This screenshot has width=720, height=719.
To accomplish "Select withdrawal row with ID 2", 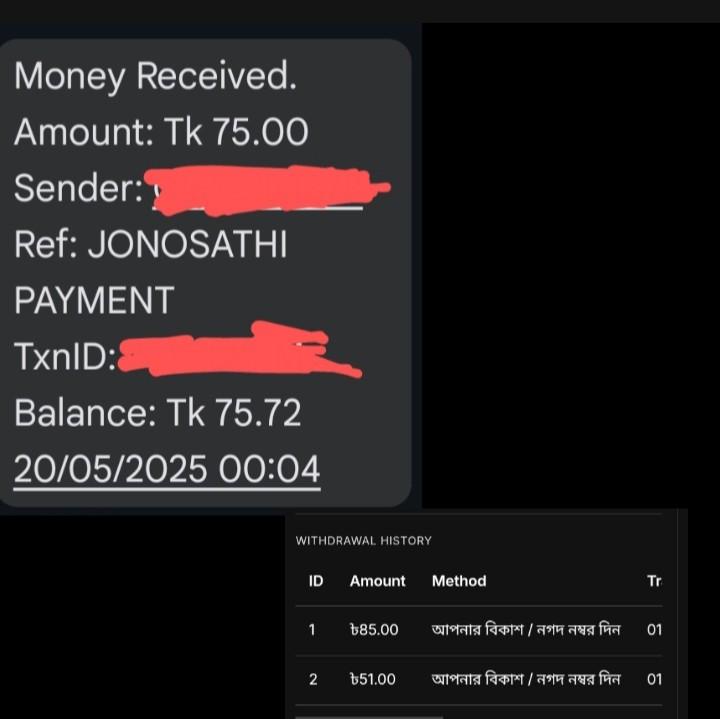I will (x=479, y=680).
